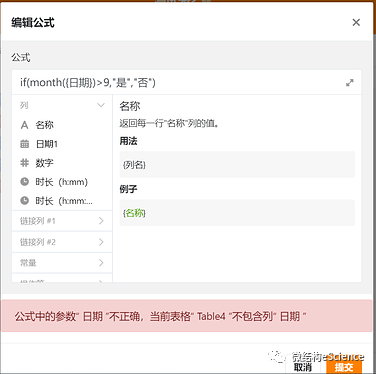The image size is (376, 374).
Task: Collapse the 列 section chevron
Action: click(x=101, y=105)
